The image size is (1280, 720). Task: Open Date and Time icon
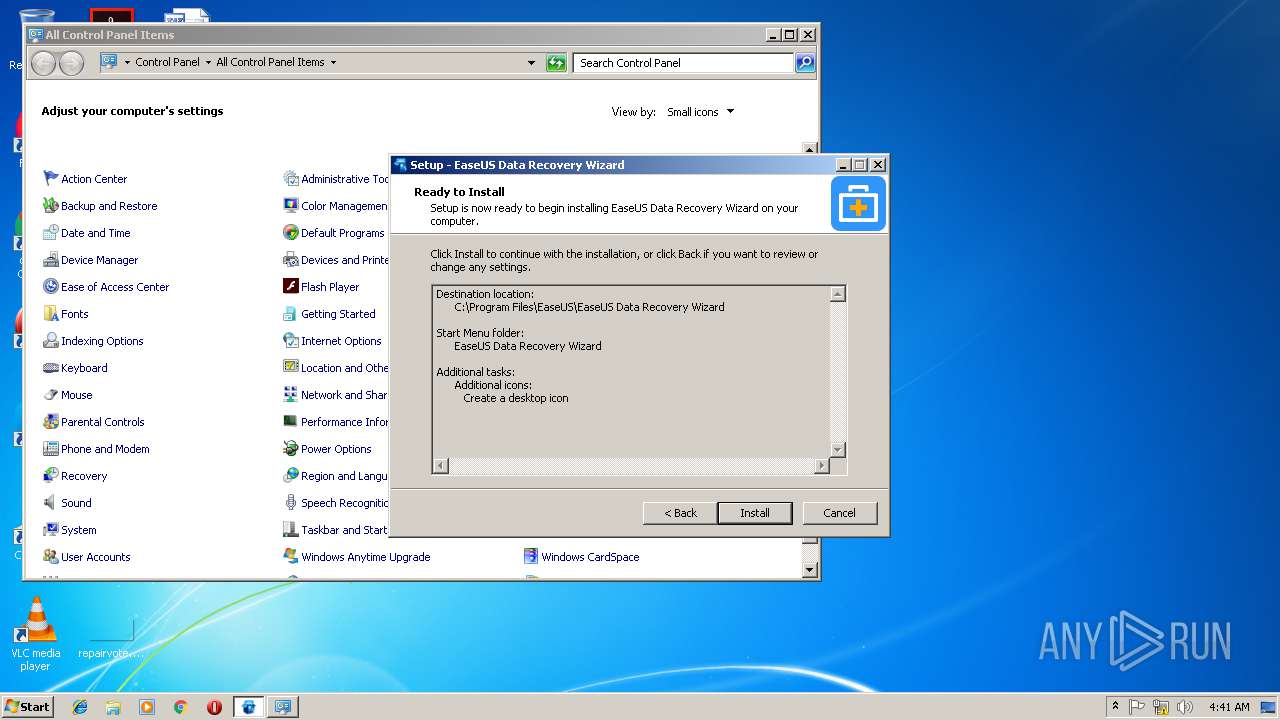pos(51,232)
